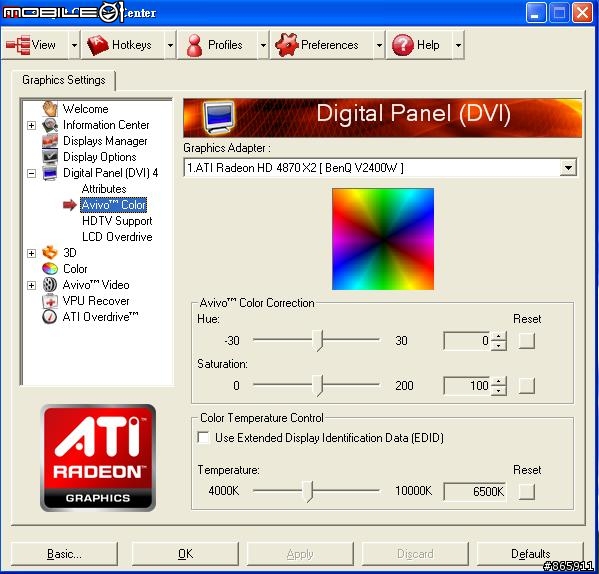Collapse the Digital Panel (DVI) 4 node
The image size is (599, 574).
(x=32, y=173)
